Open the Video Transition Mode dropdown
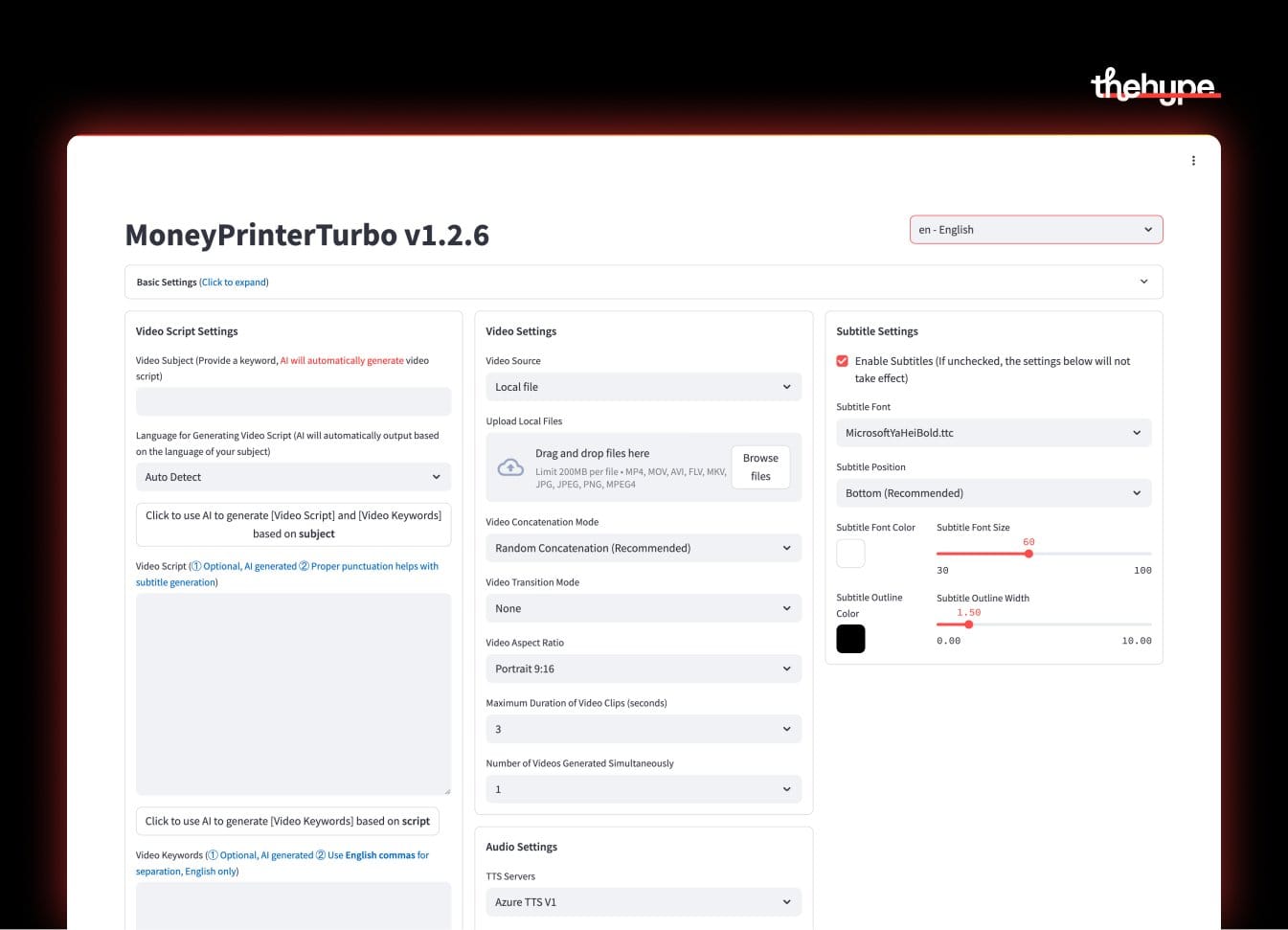 click(x=644, y=608)
